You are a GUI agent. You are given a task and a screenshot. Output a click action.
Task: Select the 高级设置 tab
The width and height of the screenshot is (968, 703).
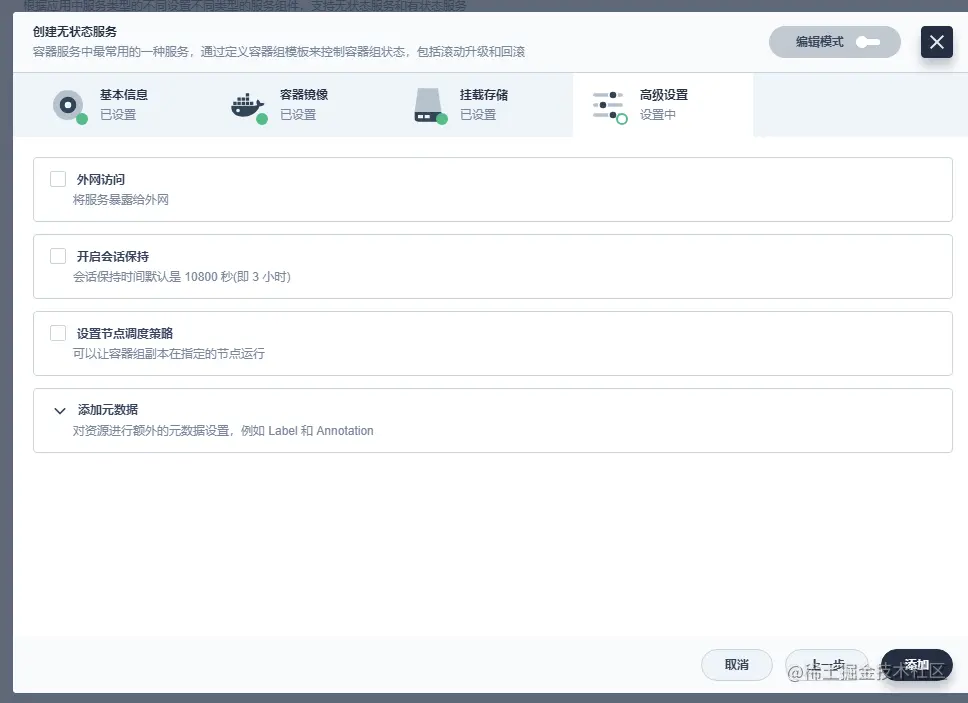tap(663, 105)
